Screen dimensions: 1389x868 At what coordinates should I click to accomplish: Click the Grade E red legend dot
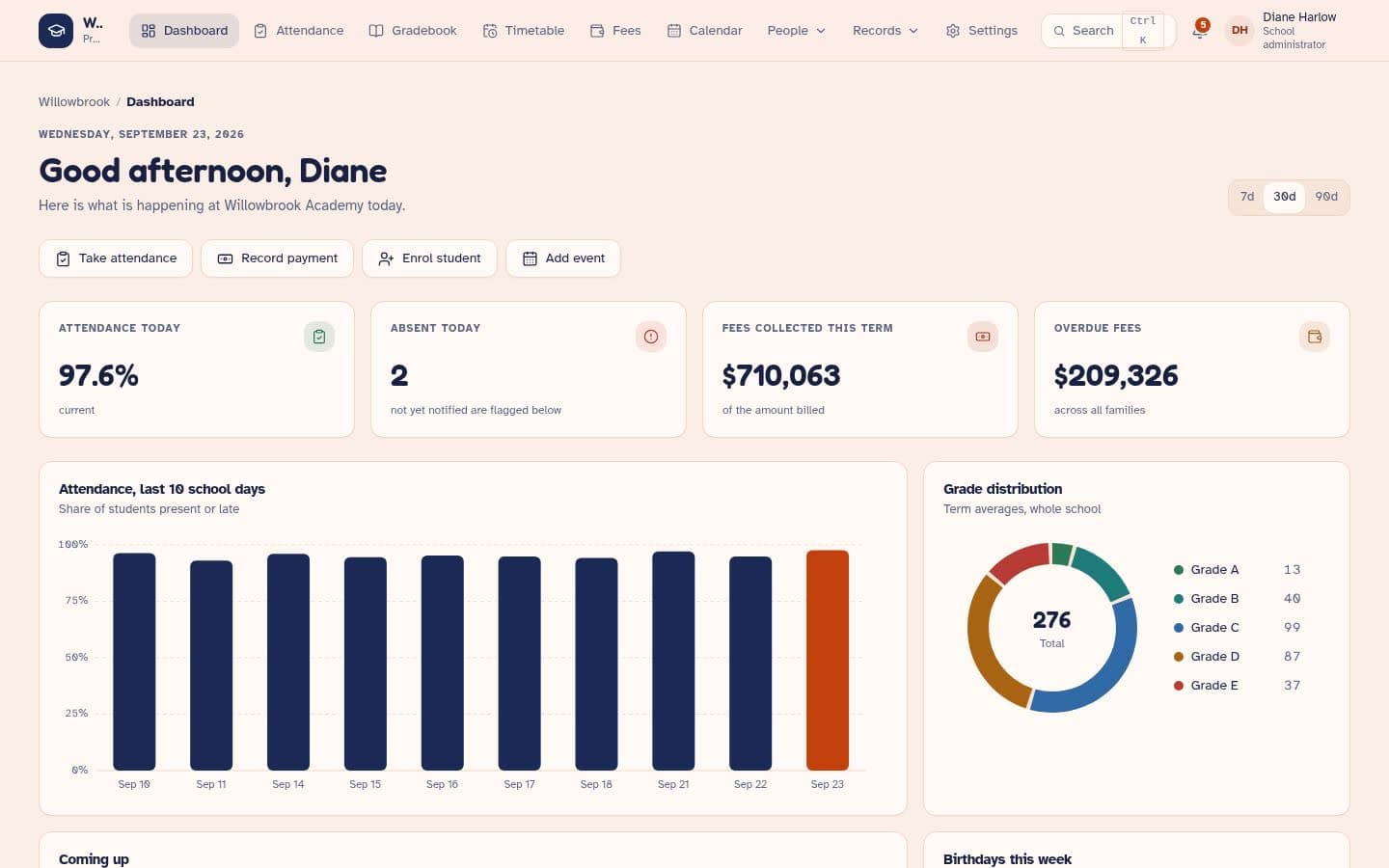1179,686
